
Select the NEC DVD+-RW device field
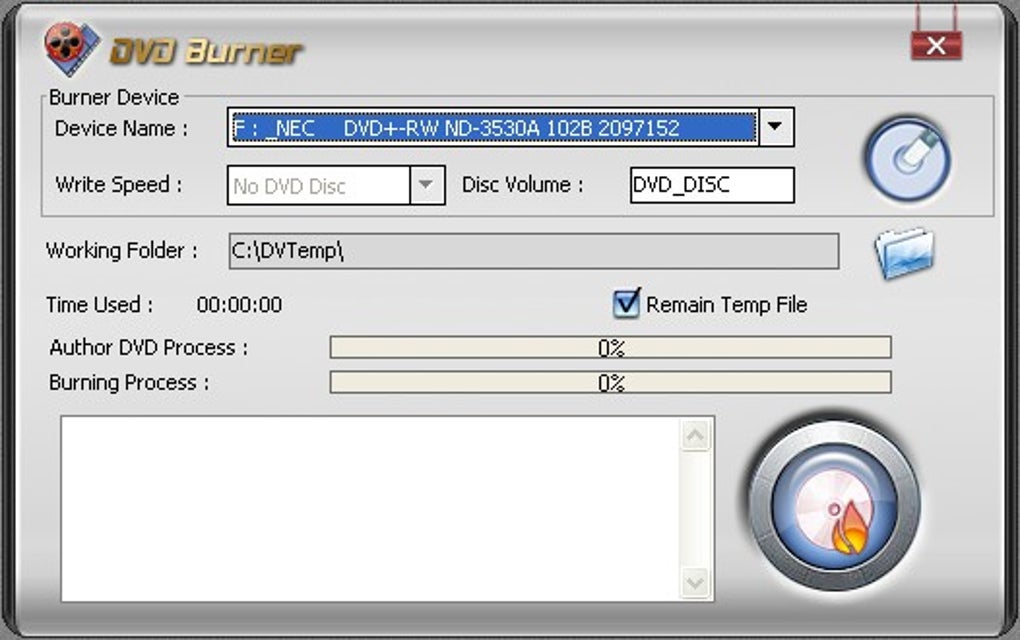(493, 127)
